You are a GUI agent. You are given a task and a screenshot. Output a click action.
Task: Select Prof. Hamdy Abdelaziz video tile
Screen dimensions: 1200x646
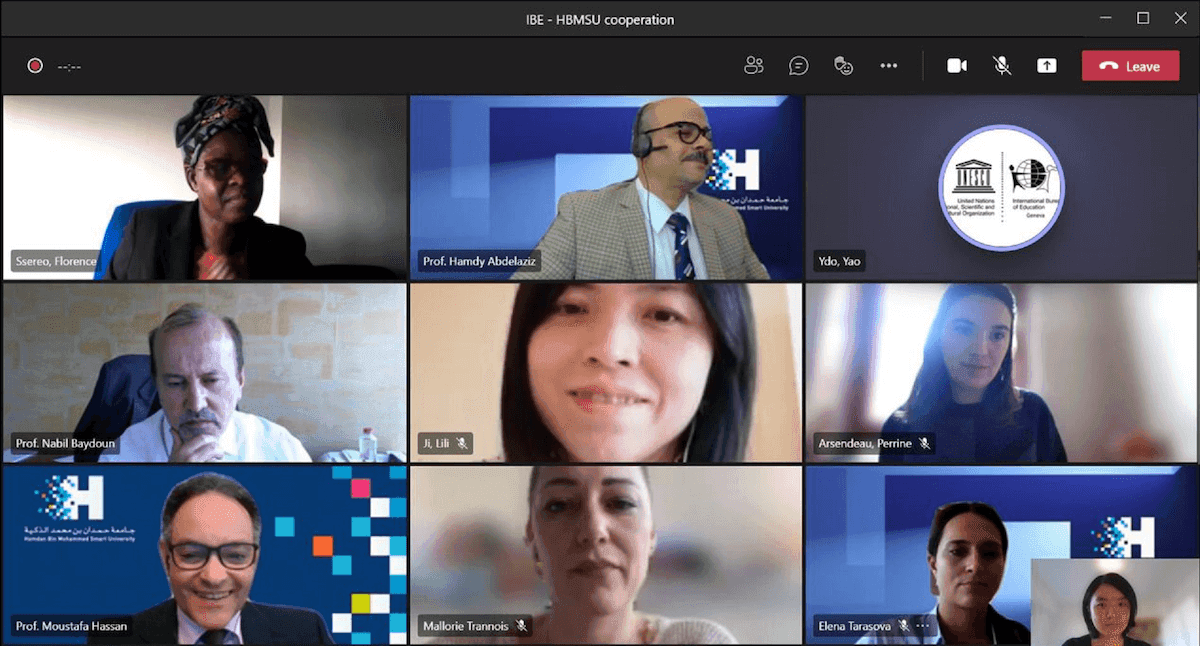pyautogui.click(x=606, y=187)
